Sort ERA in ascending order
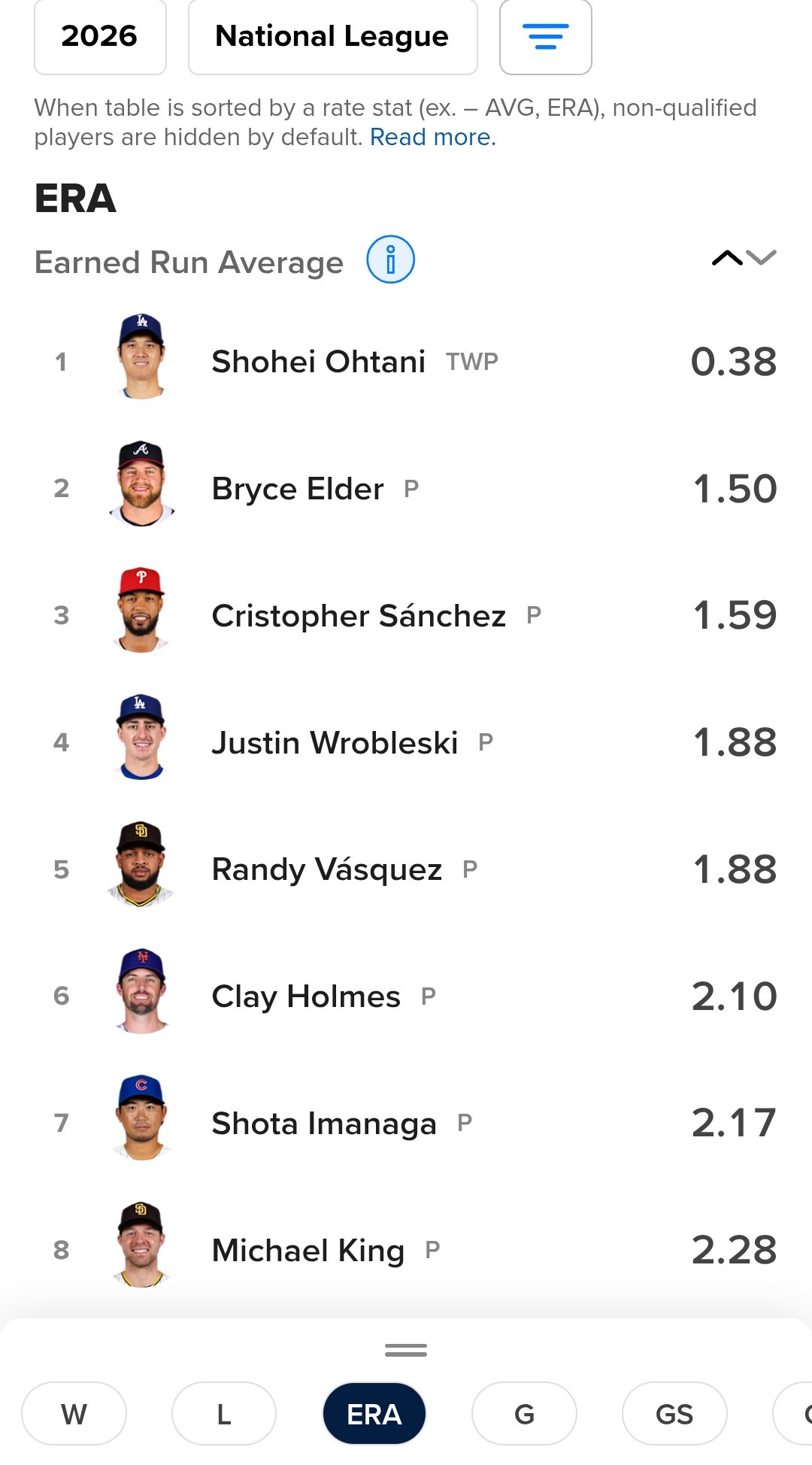812x1465 pixels. 726,258
